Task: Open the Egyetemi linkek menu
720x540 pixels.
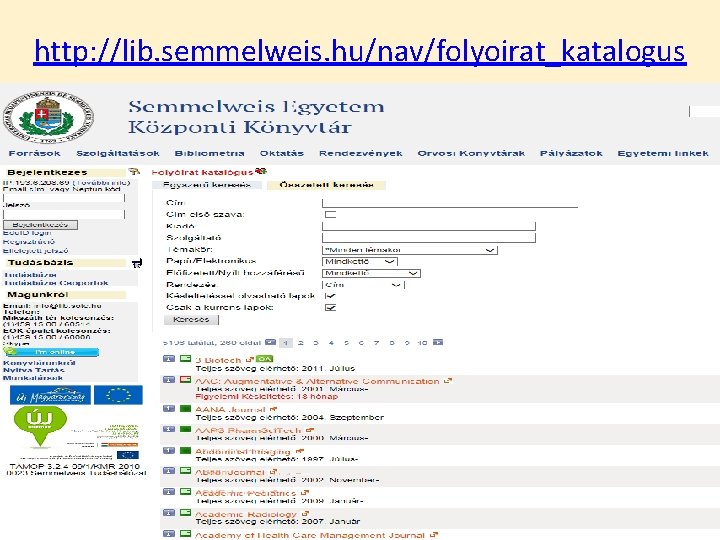Action: [663, 153]
